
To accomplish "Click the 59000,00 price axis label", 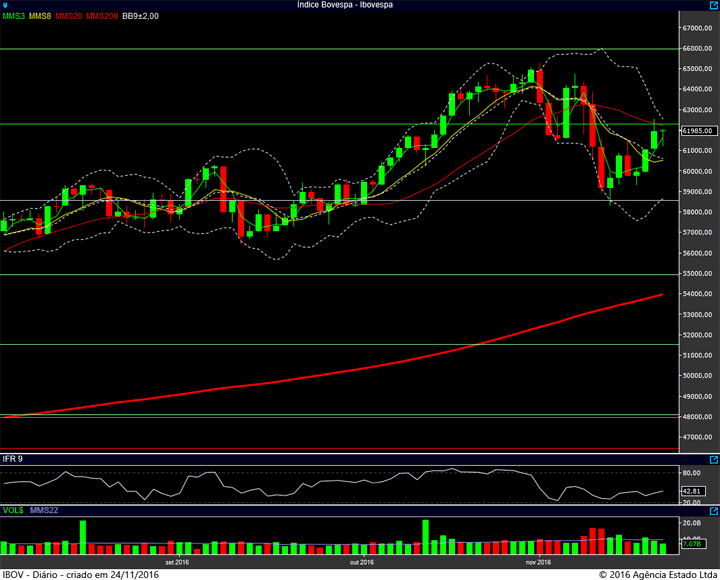I will point(698,191).
